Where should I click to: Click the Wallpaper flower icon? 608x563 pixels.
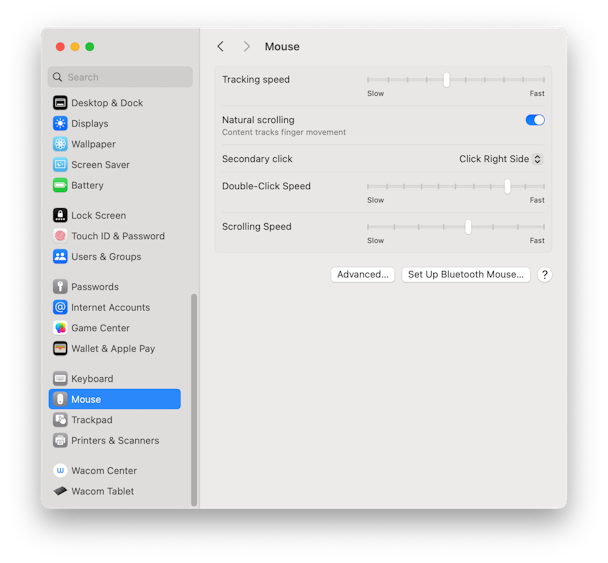pyautogui.click(x=60, y=144)
